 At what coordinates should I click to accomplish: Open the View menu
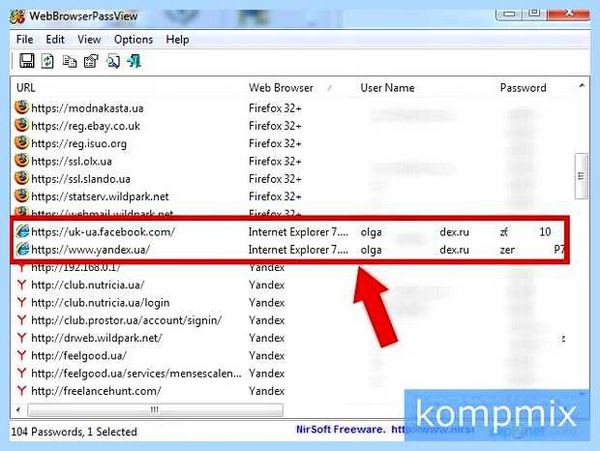(89, 39)
